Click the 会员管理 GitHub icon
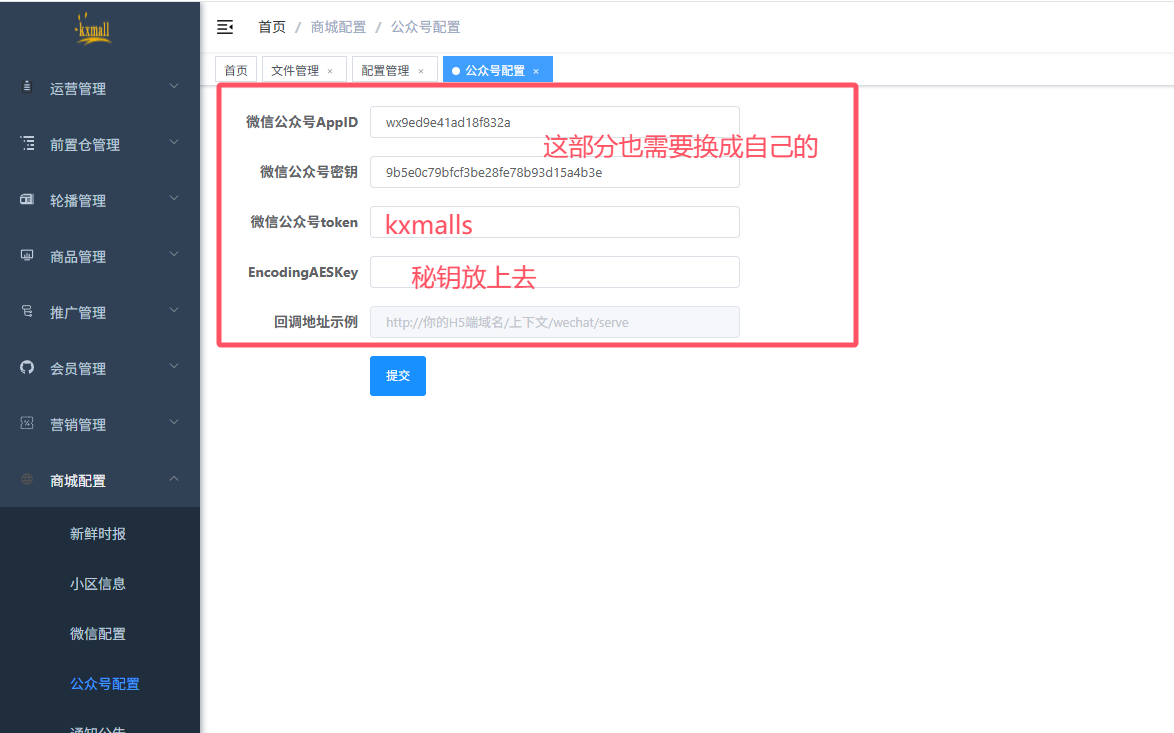Screen dimensions: 1174x733 [27, 368]
